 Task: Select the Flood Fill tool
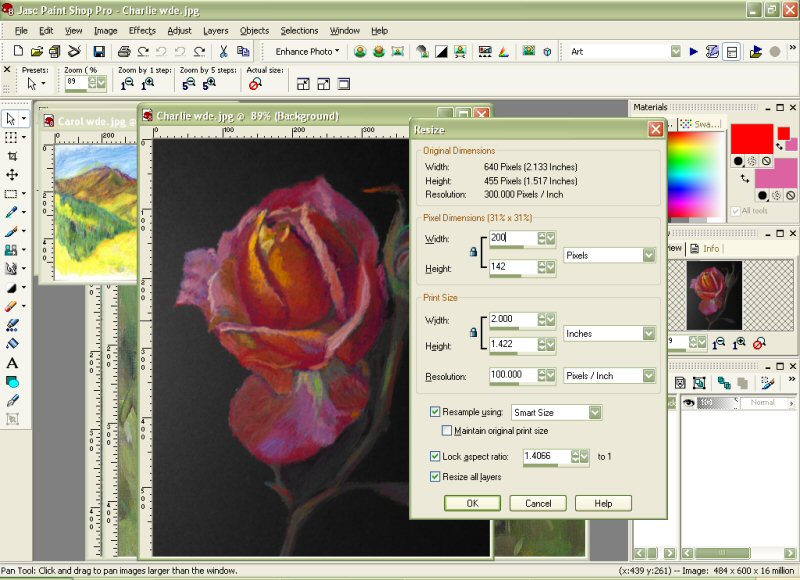coord(12,344)
